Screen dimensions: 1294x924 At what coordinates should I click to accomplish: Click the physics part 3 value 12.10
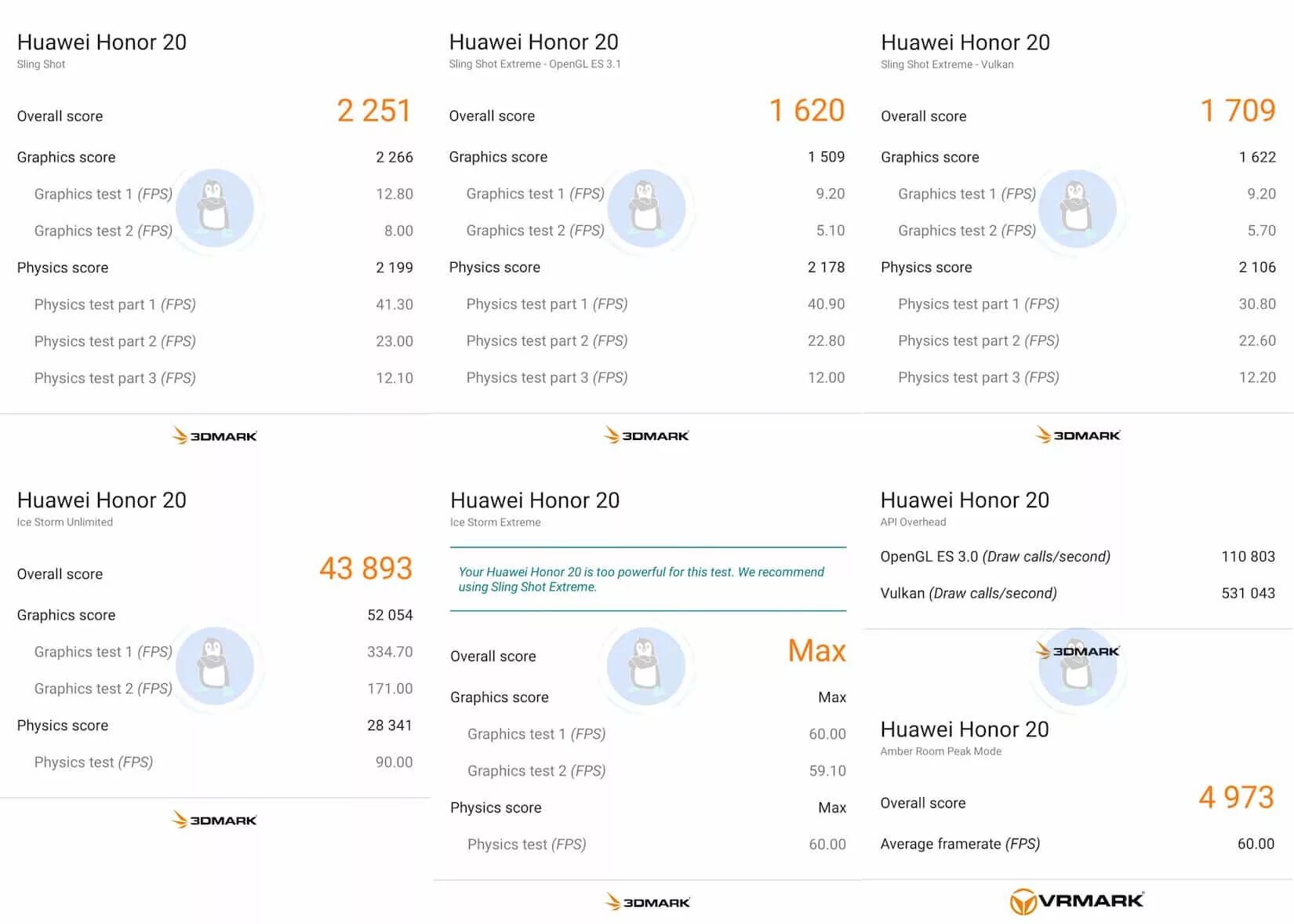[x=394, y=378]
